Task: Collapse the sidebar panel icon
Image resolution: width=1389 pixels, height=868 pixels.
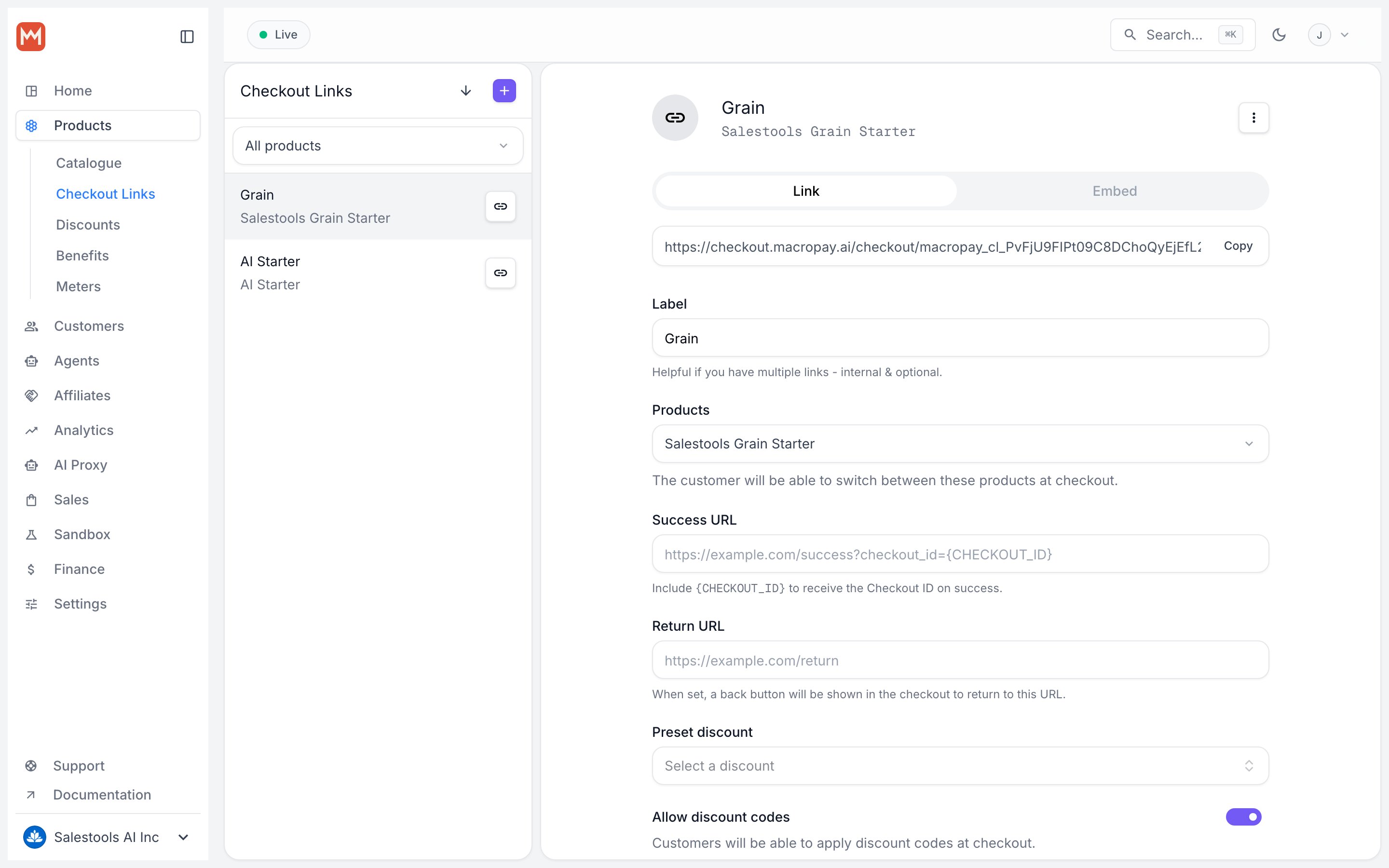Action: 187,37
